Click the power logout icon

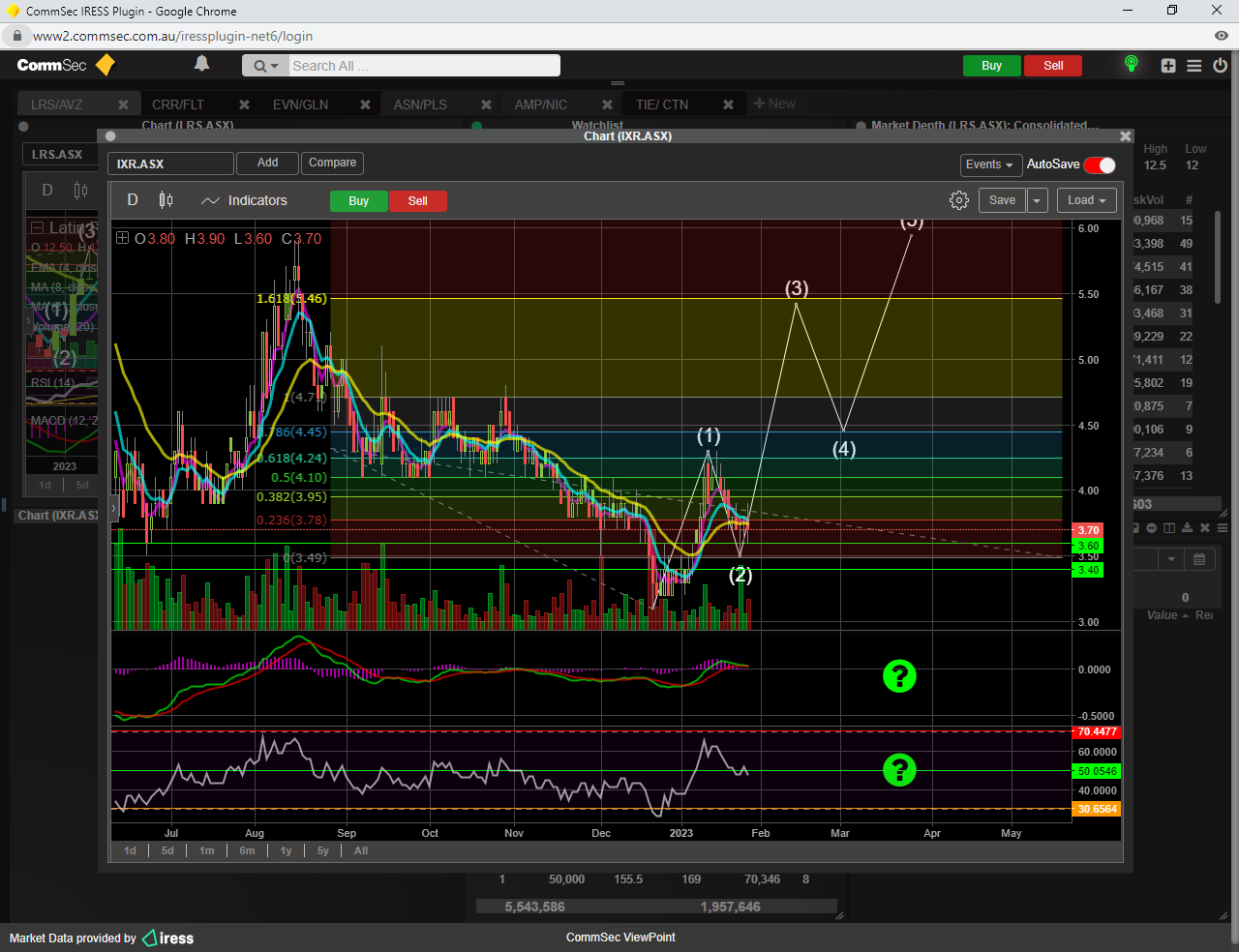[1220, 66]
